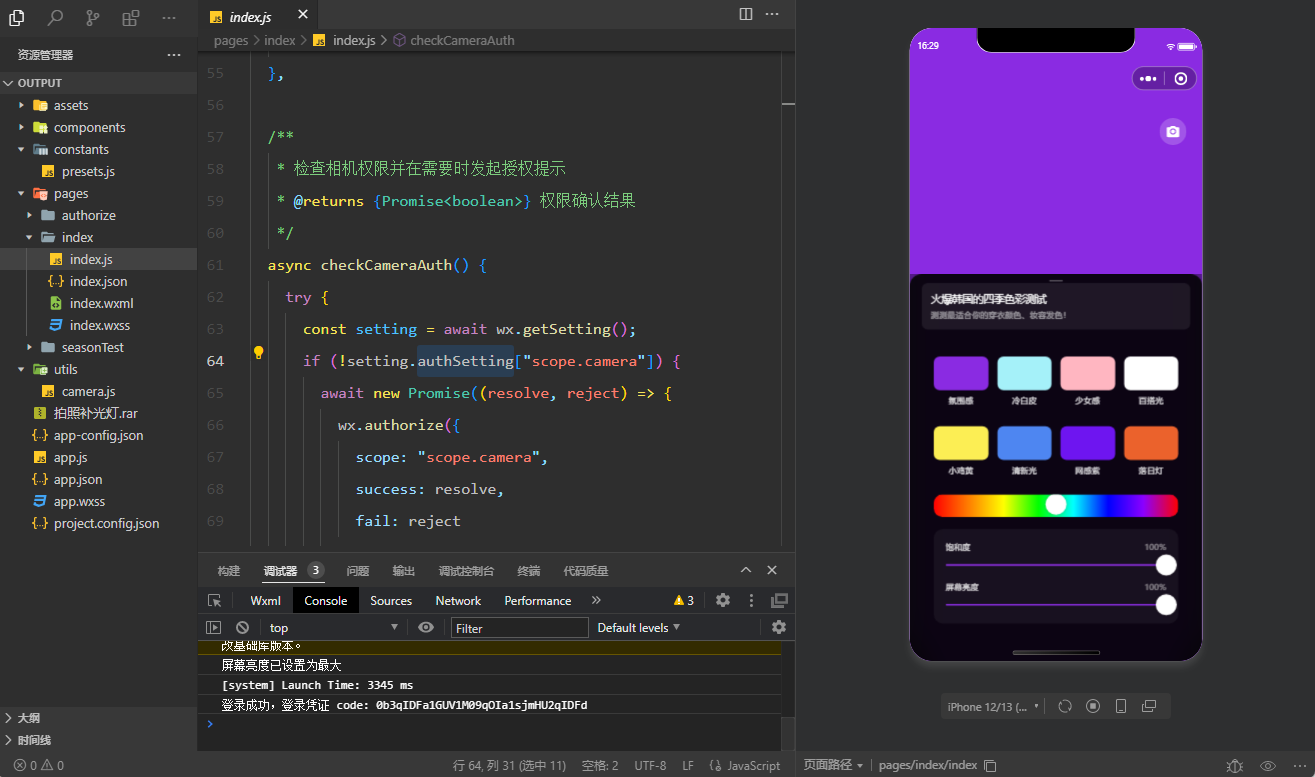The height and width of the screenshot is (777, 1315).
Task: Open the 问题 panel tab
Action: click(x=358, y=571)
